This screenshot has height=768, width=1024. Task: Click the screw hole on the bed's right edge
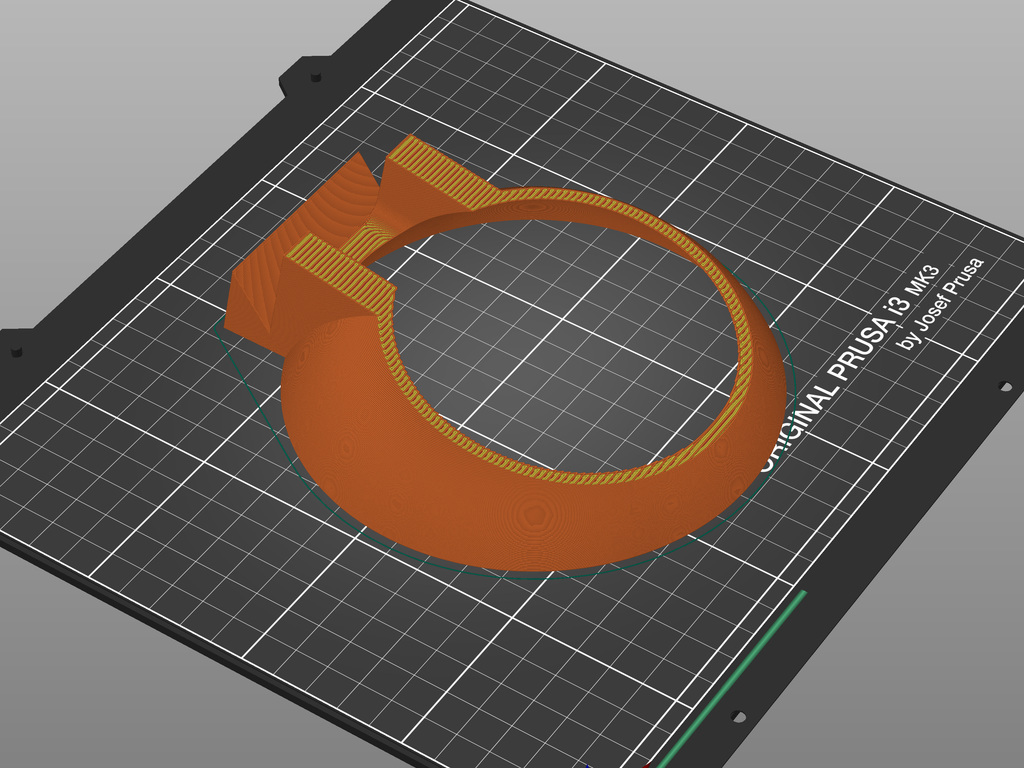pos(1005,386)
